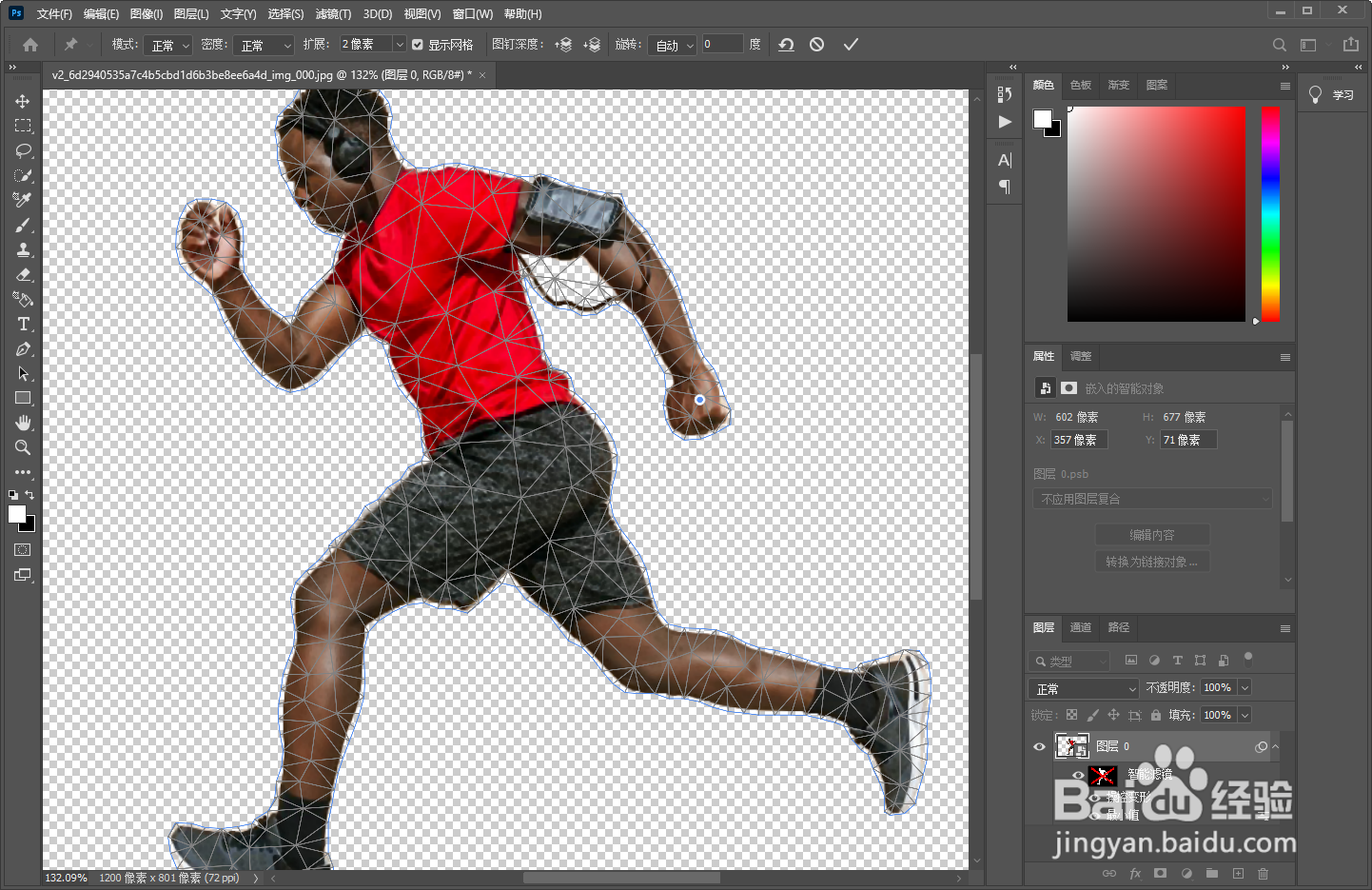The height and width of the screenshot is (890, 1372).
Task: Open the 填充 dropdown arrow
Action: 1245,715
